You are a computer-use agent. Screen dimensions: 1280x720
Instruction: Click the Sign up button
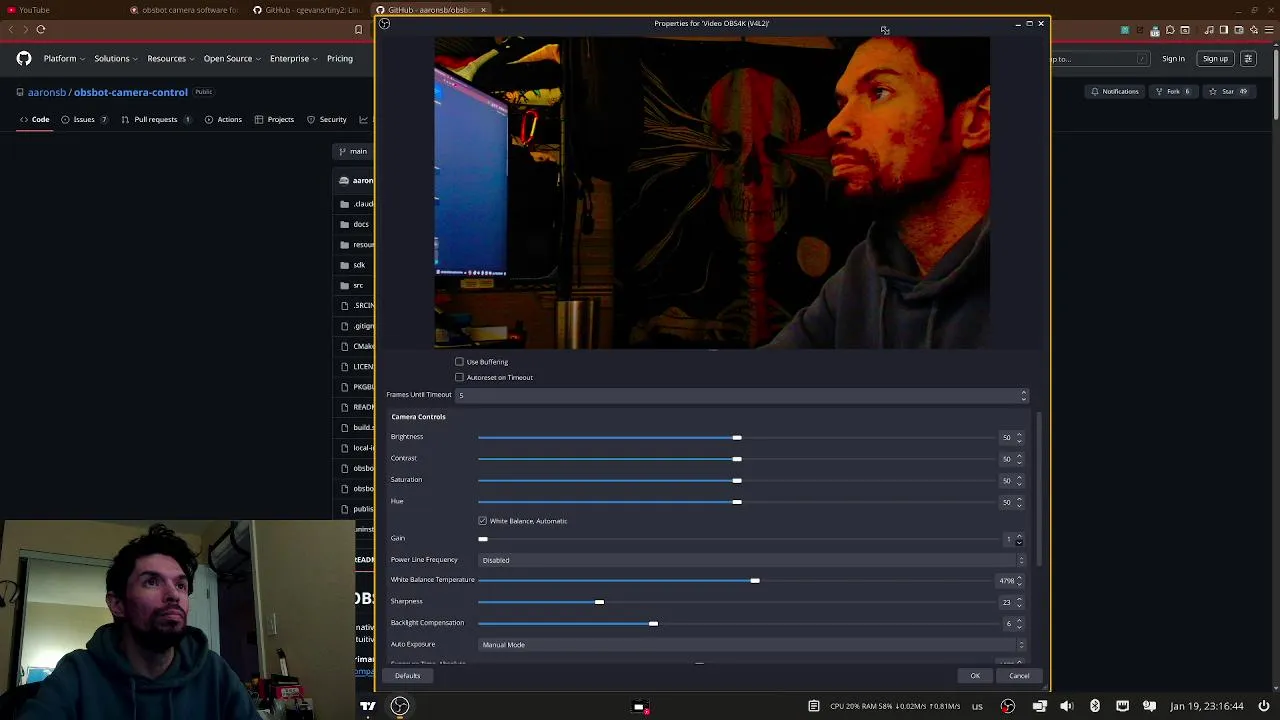pos(1215,59)
